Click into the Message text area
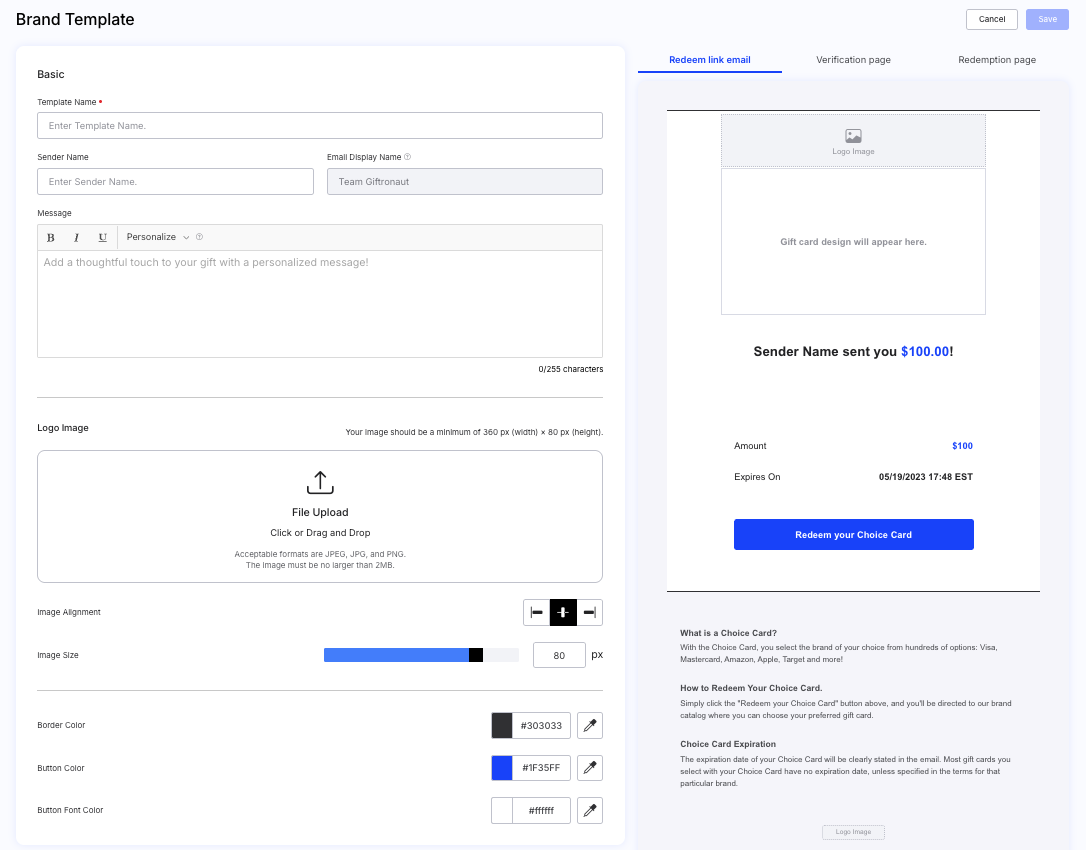The width and height of the screenshot is (1086, 850). click(x=320, y=303)
